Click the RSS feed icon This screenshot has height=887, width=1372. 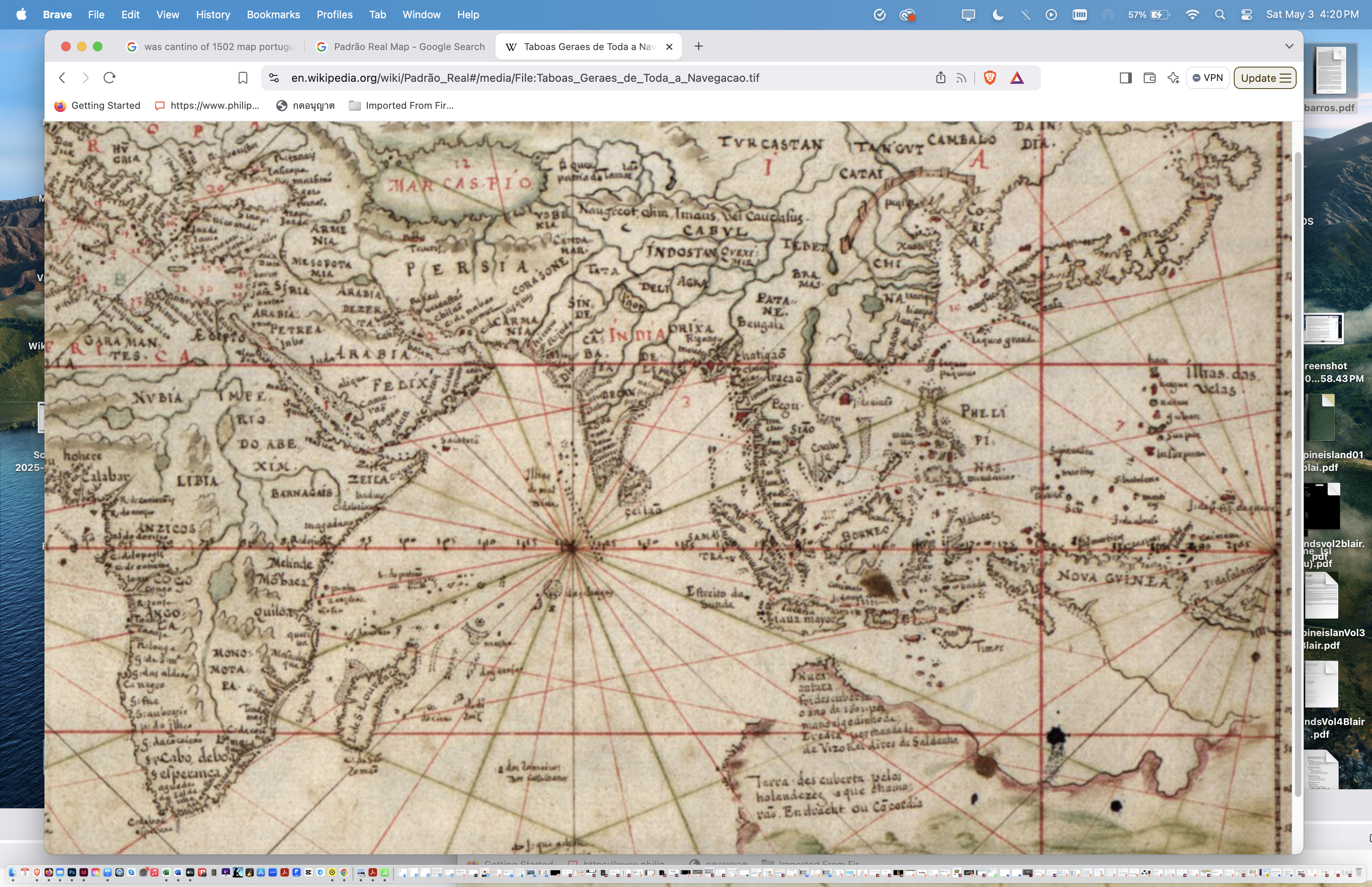(961, 78)
